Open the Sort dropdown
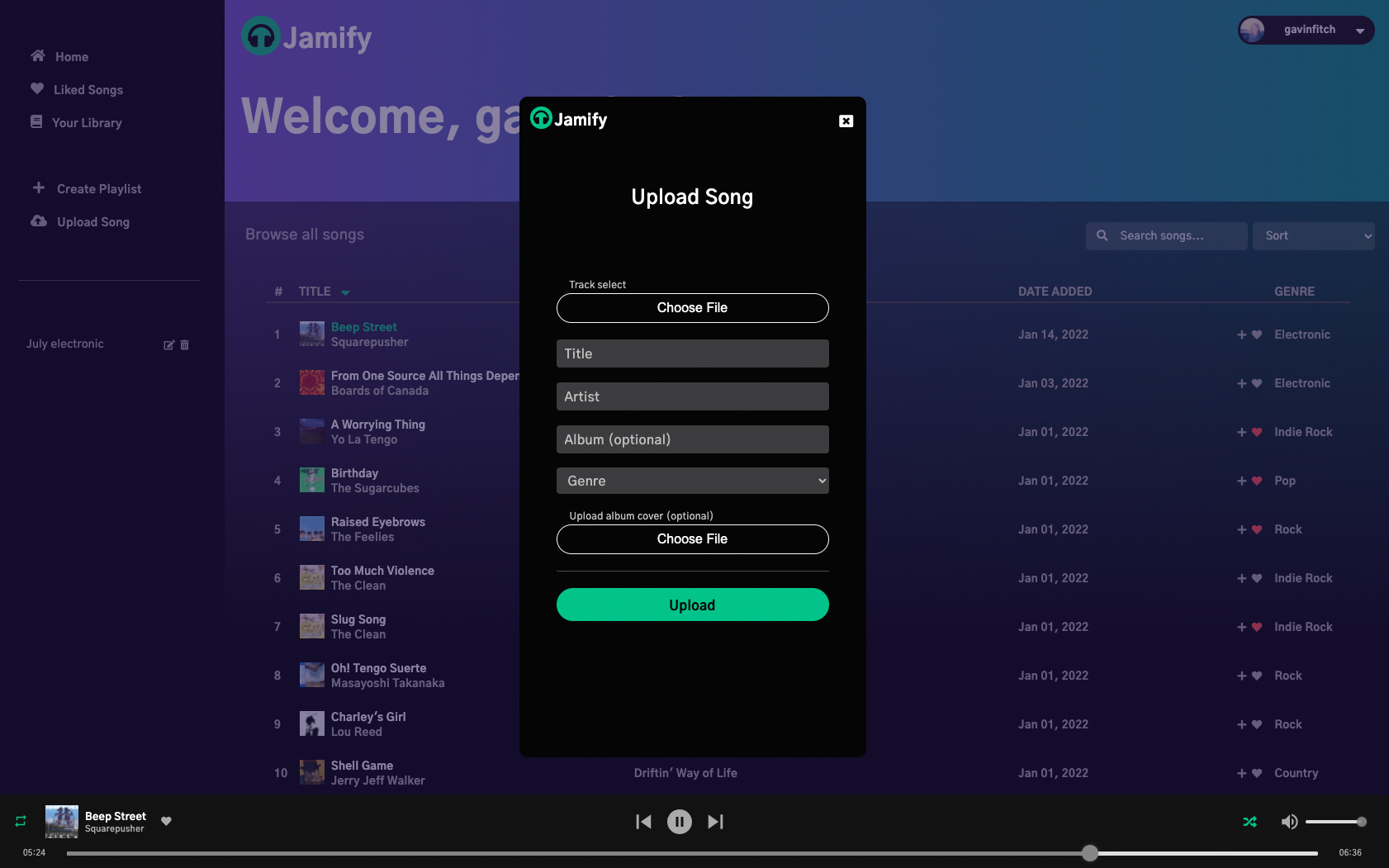The image size is (1389, 868). point(1313,235)
